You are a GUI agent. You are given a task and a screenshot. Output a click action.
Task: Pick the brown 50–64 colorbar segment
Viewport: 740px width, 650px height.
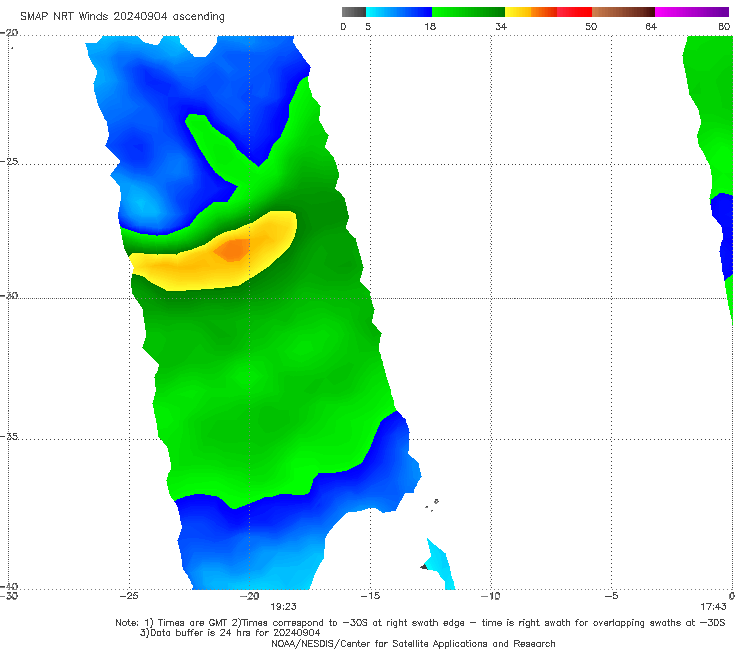(x=623, y=12)
